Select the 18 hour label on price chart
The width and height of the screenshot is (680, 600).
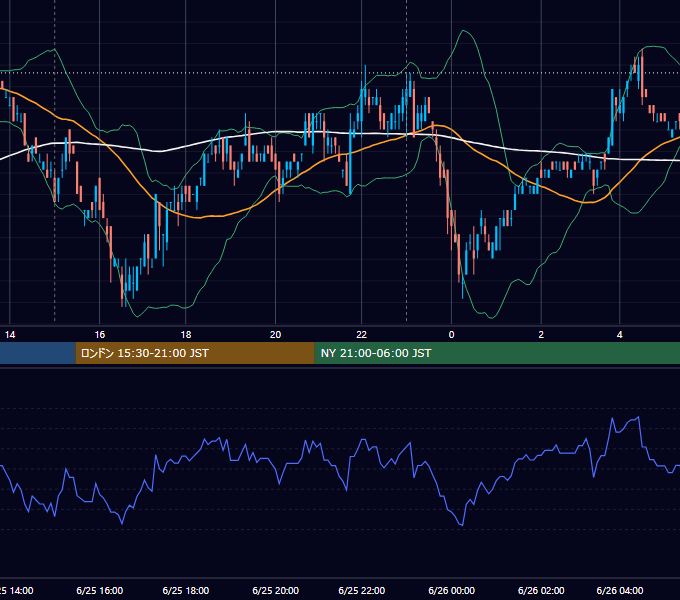(x=186, y=335)
